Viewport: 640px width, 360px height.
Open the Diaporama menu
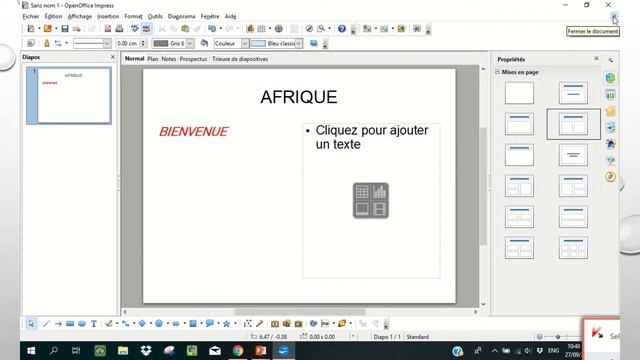coord(181,16)
